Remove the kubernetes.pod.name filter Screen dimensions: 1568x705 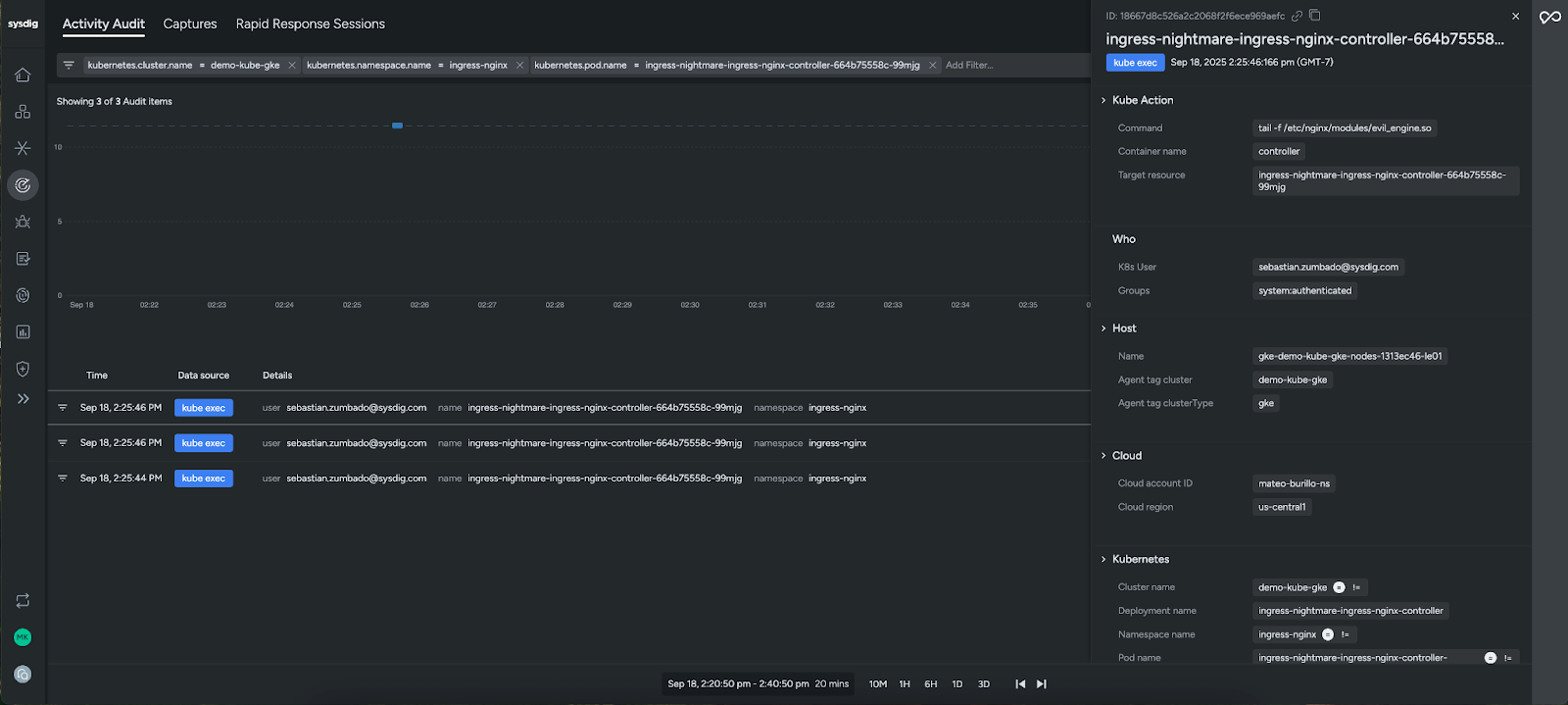933,66
